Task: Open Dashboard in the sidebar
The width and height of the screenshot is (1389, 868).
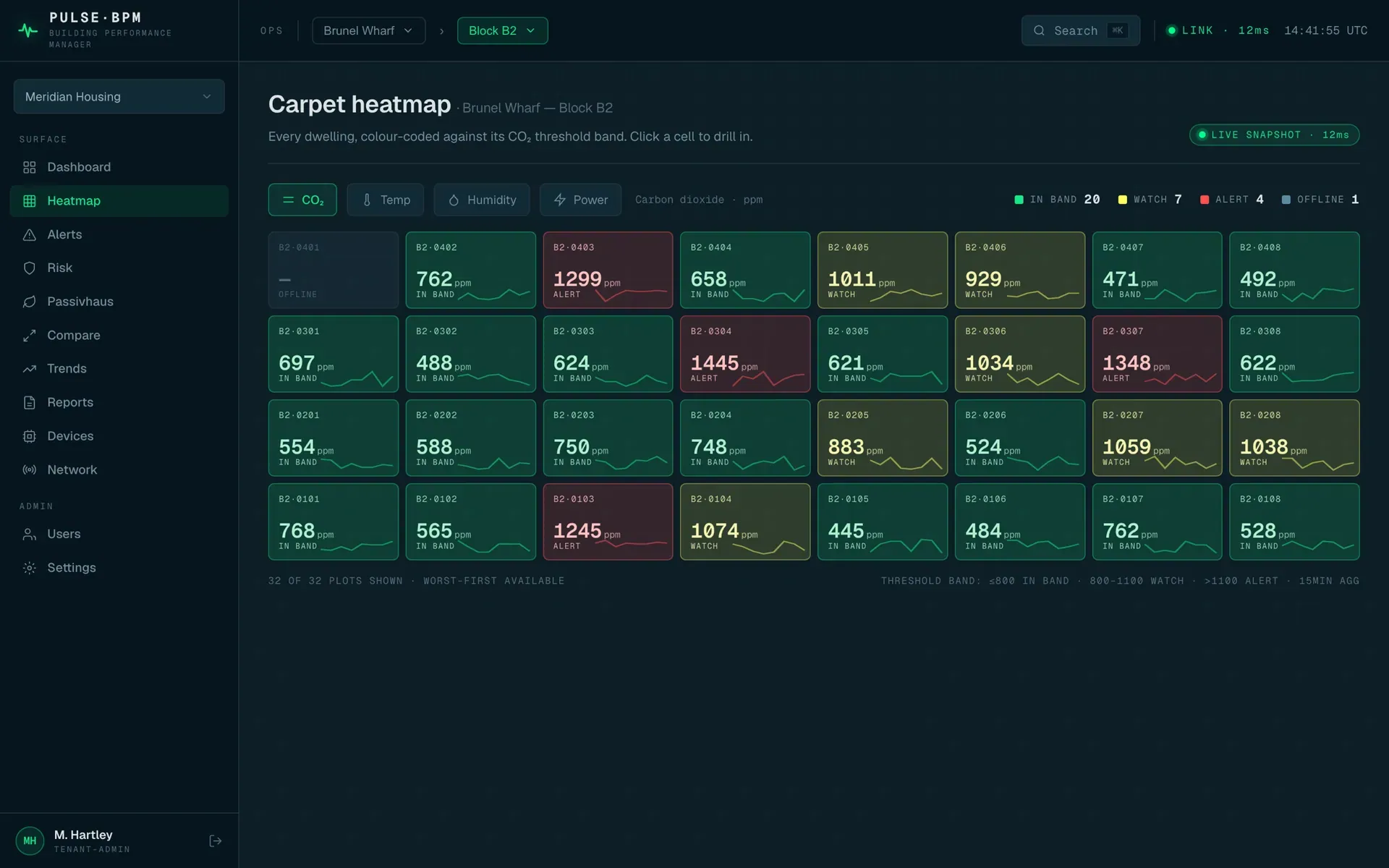Action: [119, 167]
